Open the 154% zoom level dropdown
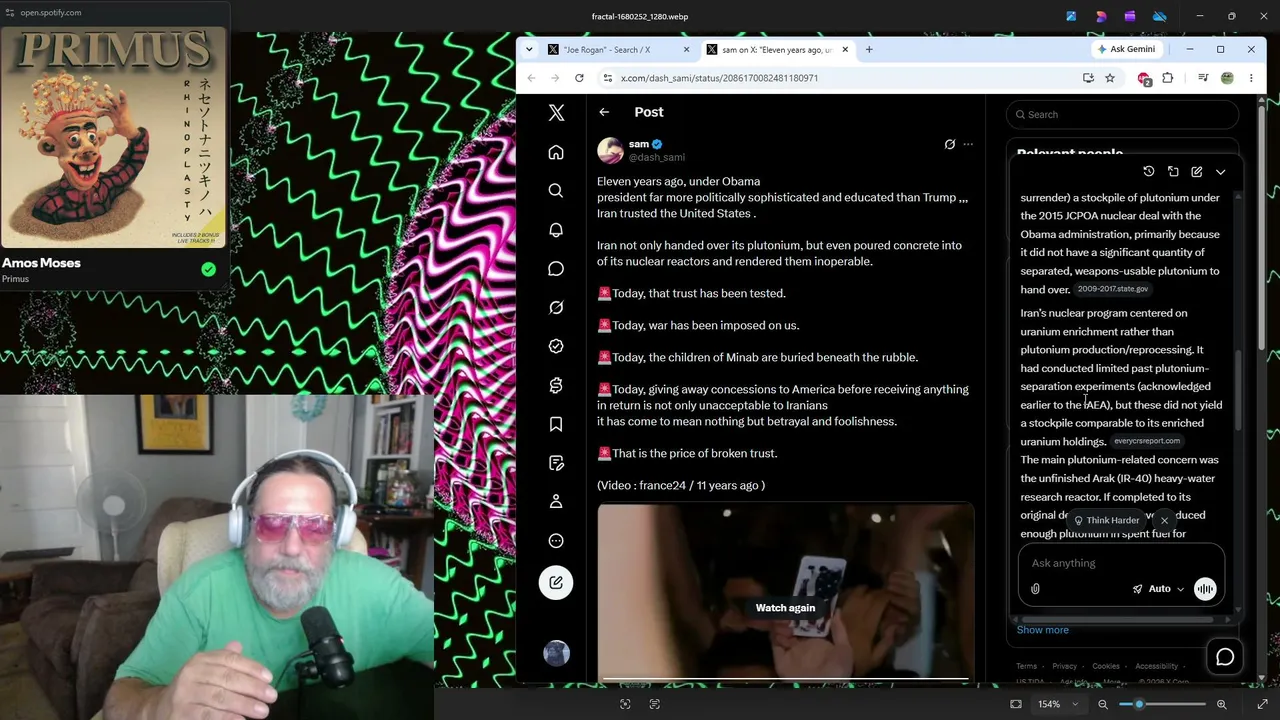Screen dimensions: 1280x720 pyautogui.click(x=1057, y=704)
